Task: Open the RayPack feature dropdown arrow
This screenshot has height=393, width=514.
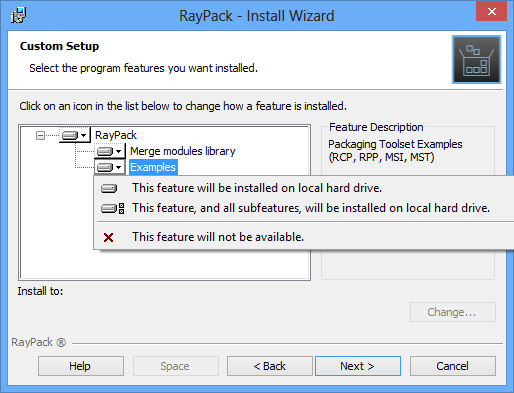Action: click(x=84, y=135)
